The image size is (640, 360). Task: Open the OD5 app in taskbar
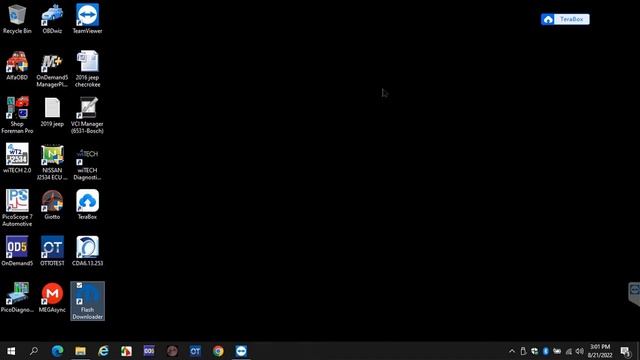[149, 351]
